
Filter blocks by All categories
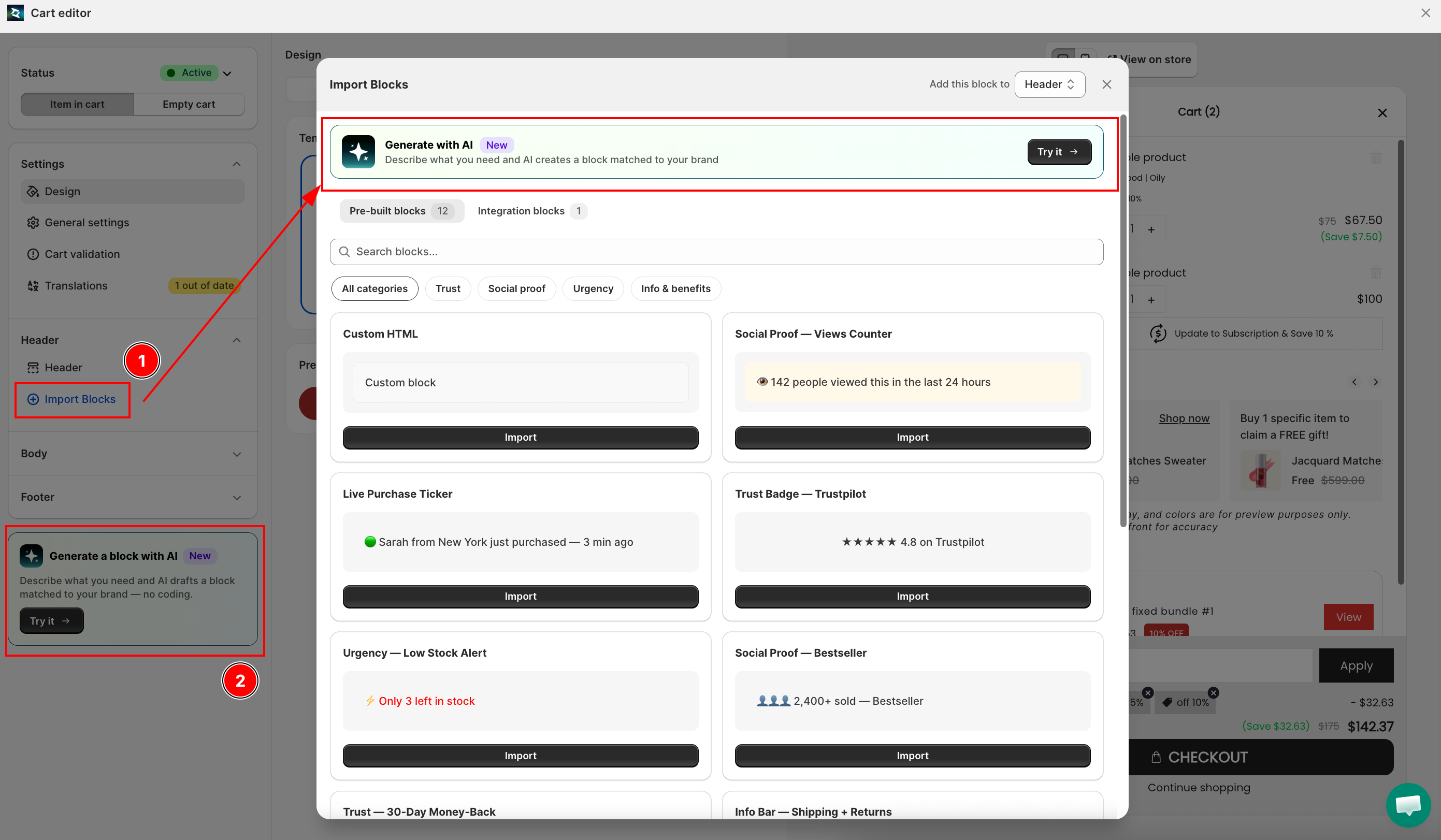pyautogui.click(x=374, y=289)
